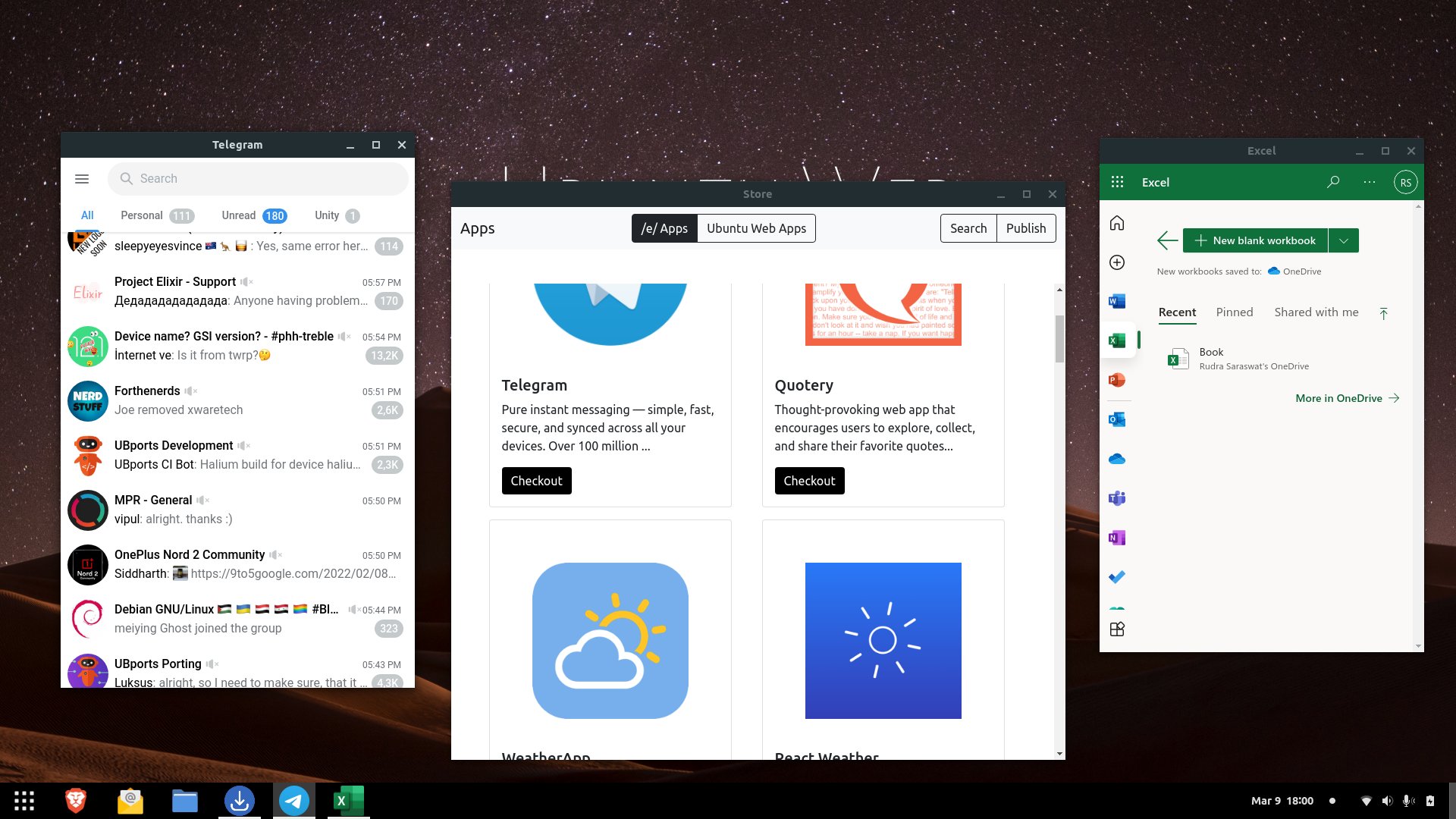Open All Apps icon in Office sidebar
1456x819 pixels.
[1117, 629]
